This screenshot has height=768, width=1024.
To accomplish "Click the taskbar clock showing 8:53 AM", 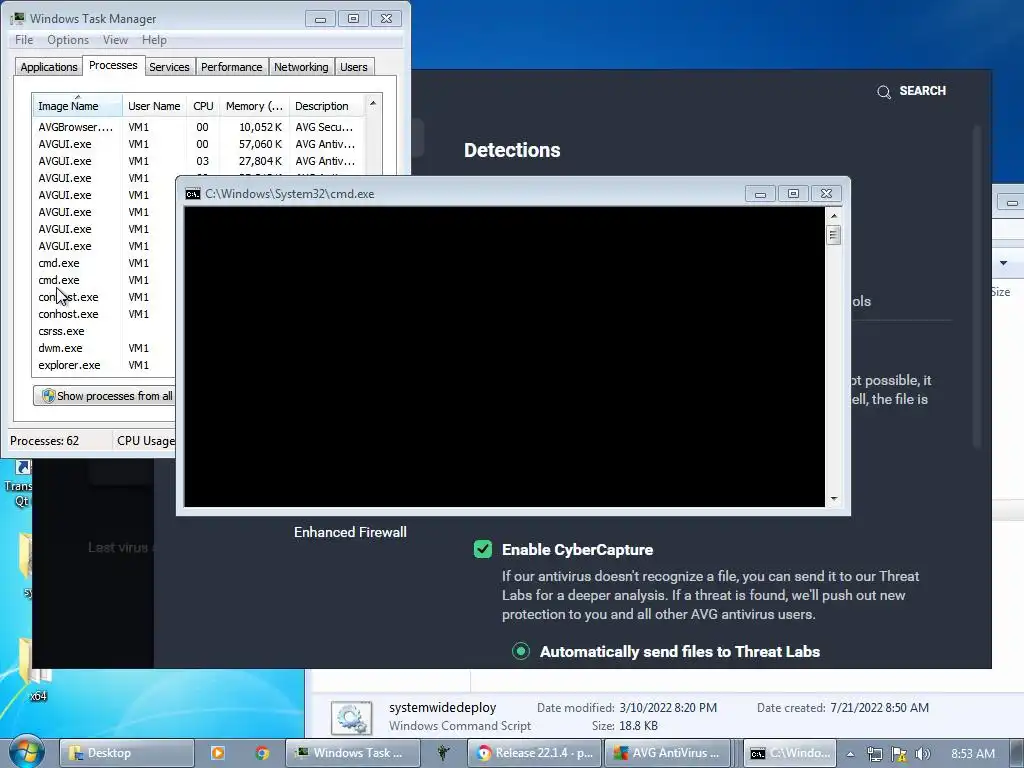I will coord(973,754).
